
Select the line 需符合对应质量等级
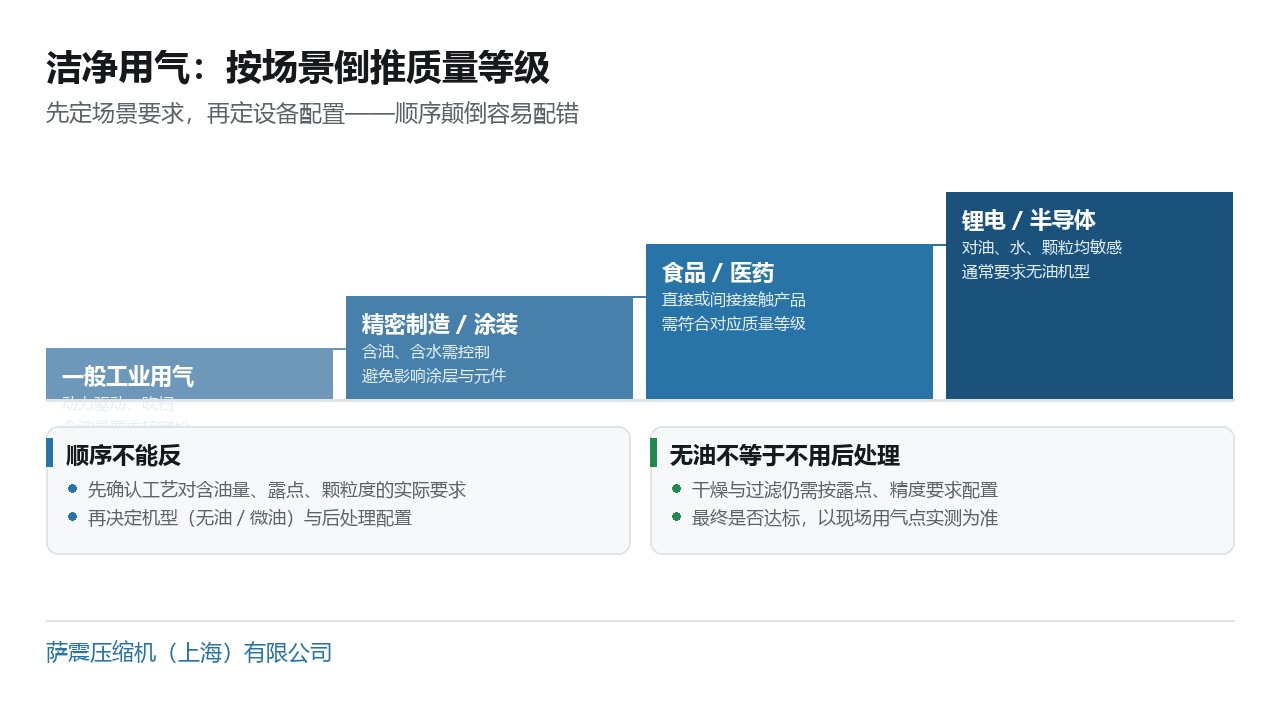pyautogui.click(x=733, y=324)
